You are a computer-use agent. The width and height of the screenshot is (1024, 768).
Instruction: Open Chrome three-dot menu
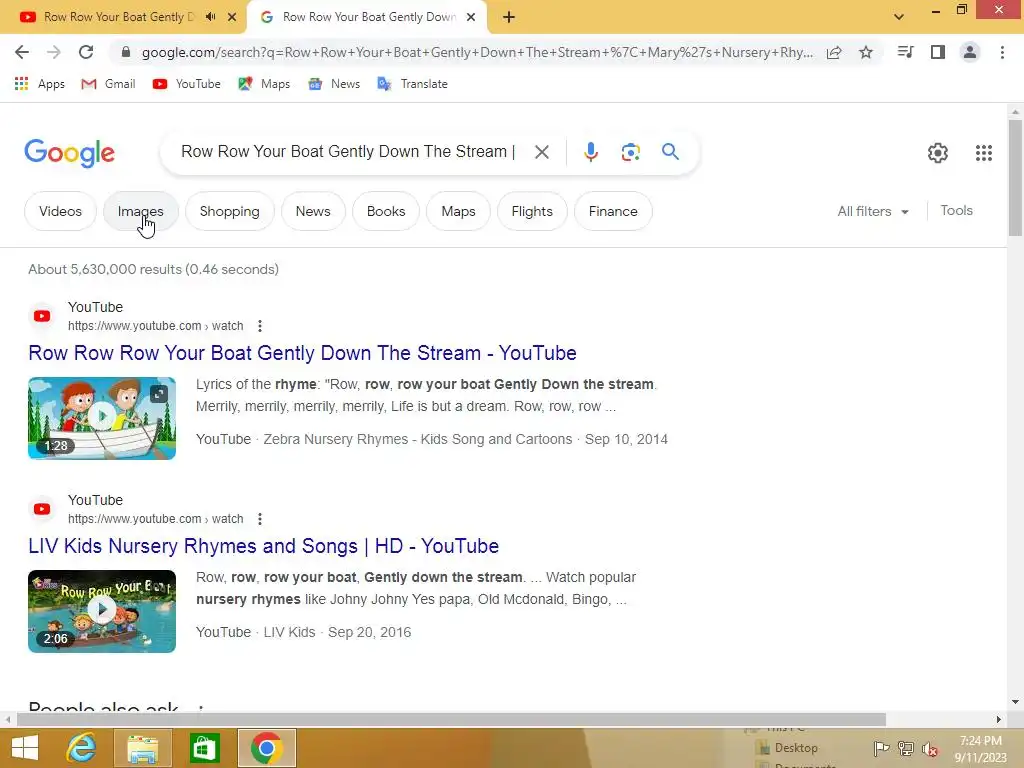pyautogui.click(x=1002, y=52)
